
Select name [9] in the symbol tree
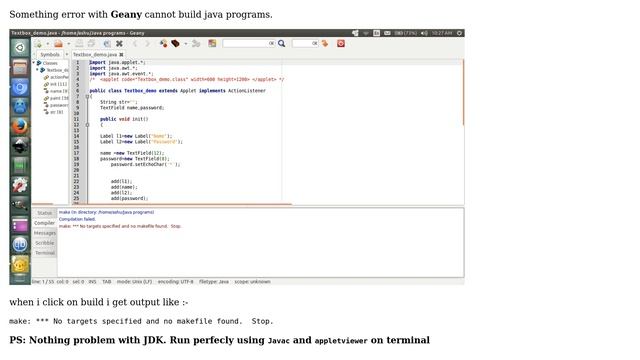[59, 91]
